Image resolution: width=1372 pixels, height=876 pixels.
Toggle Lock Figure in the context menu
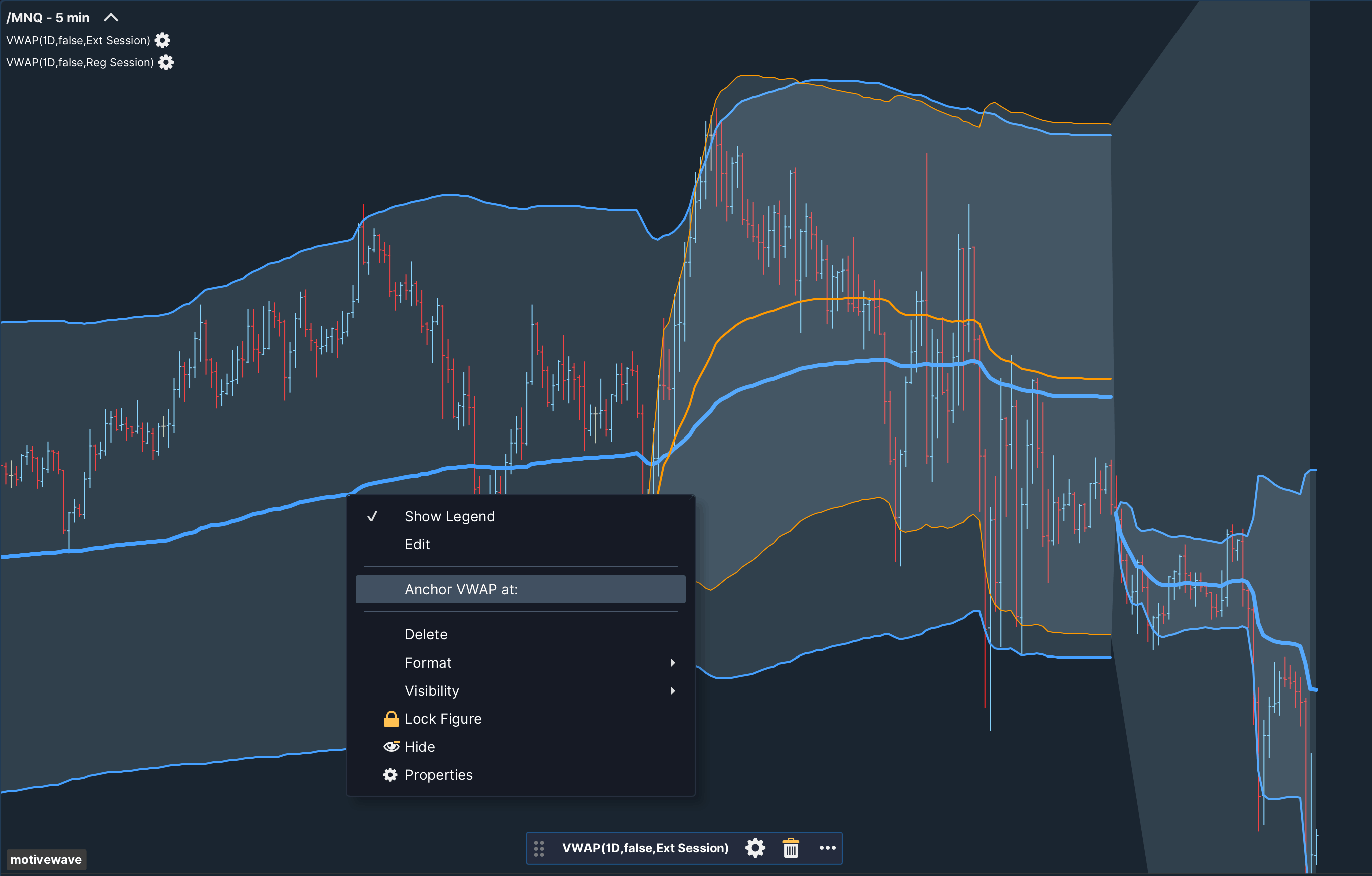click(x=443, y=719)
